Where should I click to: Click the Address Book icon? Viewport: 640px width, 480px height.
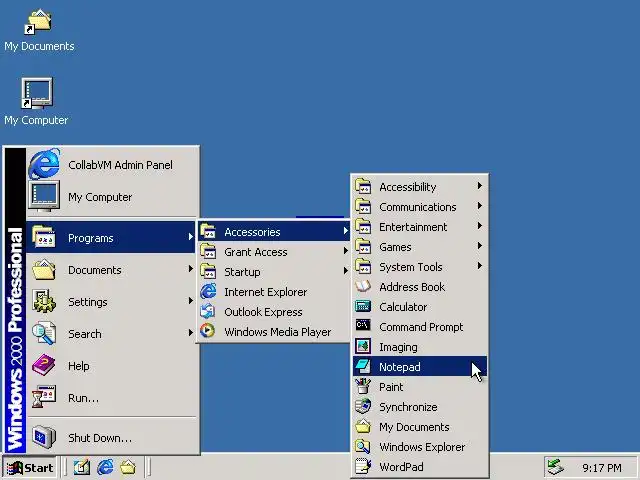pyautogui.click(x=362, y=286)
